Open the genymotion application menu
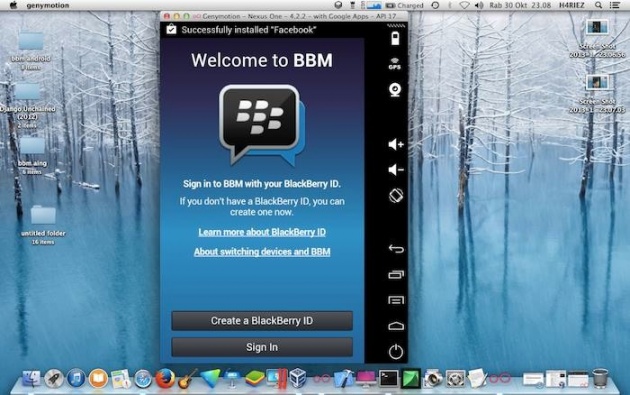Screen dimensions: 630x395 tap(47, 5)
